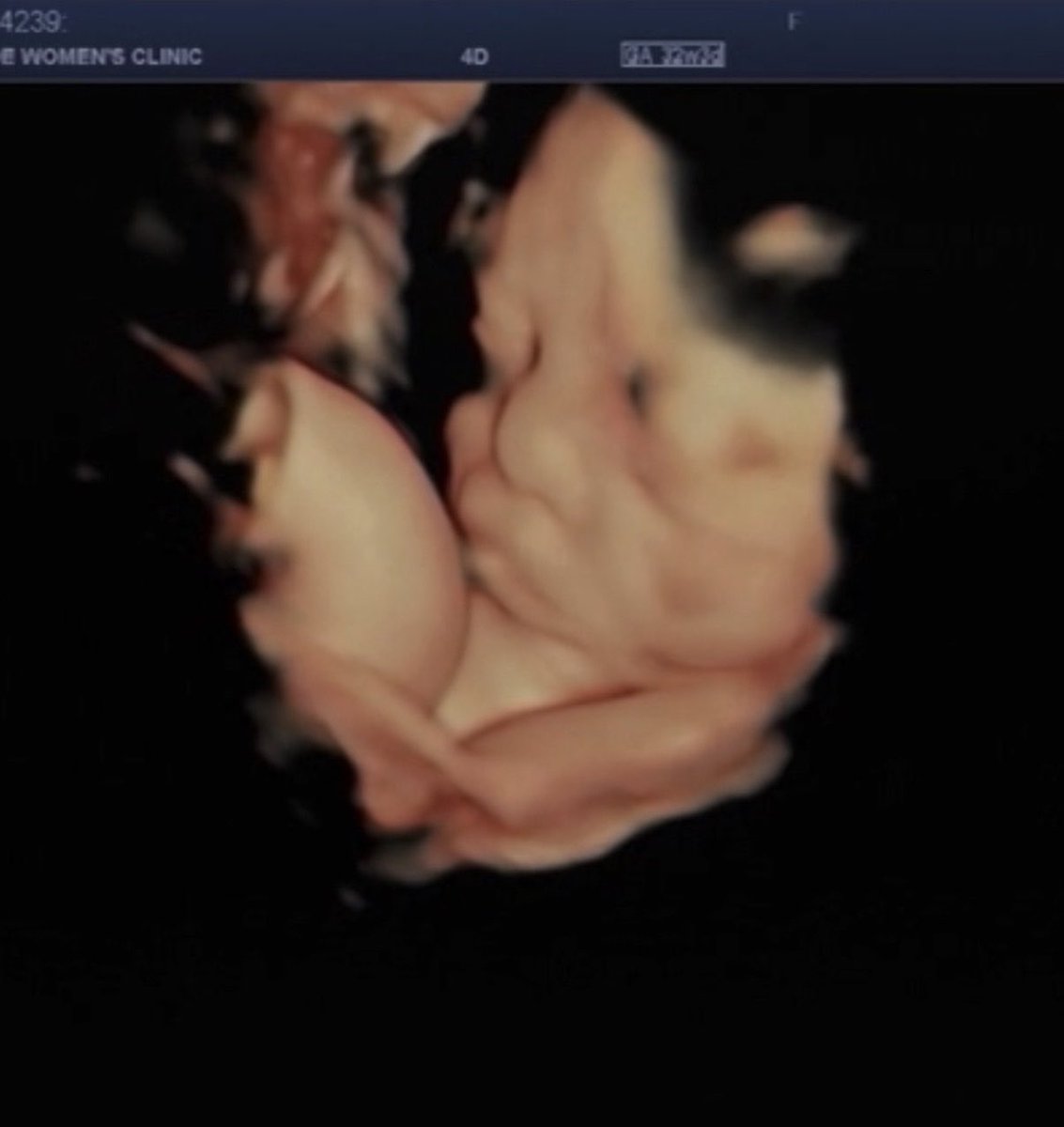The height and width of the screenshot is (1127, 1064).
Task: Click the highlighted GA gestational age field
Action: pos(672,56)
